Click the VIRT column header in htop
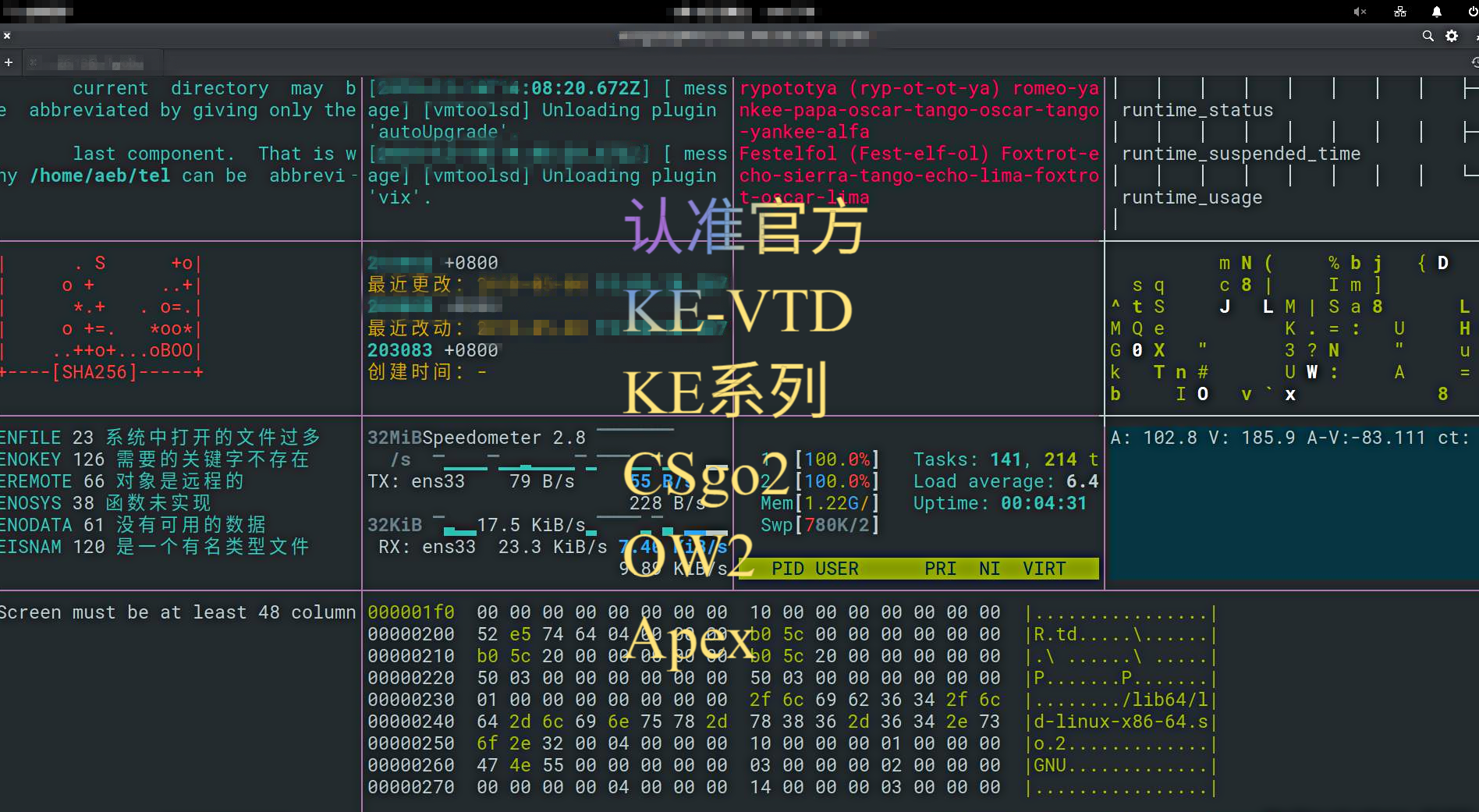The image size is (1479, 812). pos(1044,569)
